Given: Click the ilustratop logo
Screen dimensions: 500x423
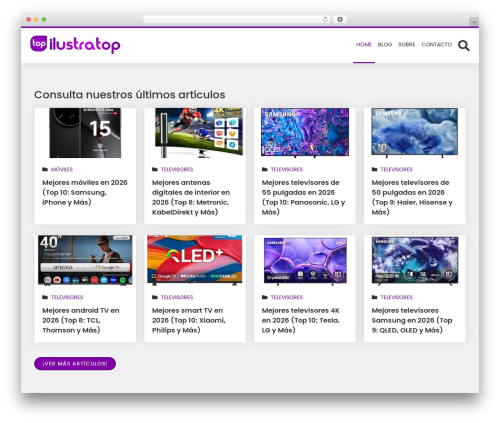Looking at the screenshot, I should coord(75,44).
